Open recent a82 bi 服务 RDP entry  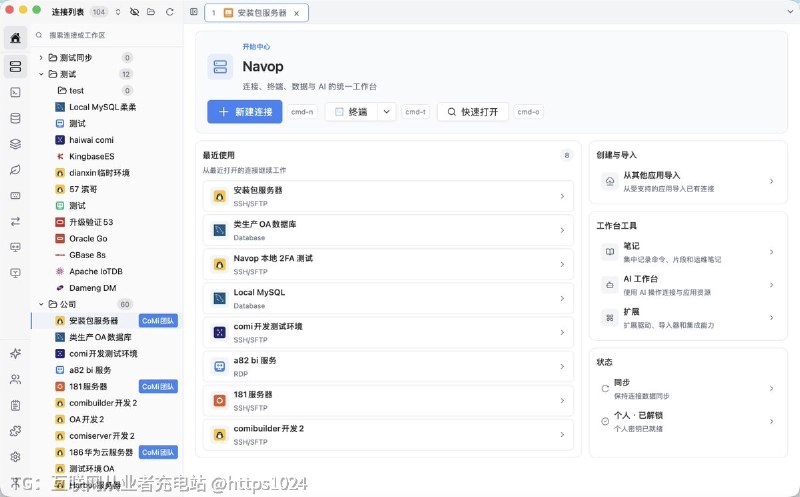(x=388, y=366)
